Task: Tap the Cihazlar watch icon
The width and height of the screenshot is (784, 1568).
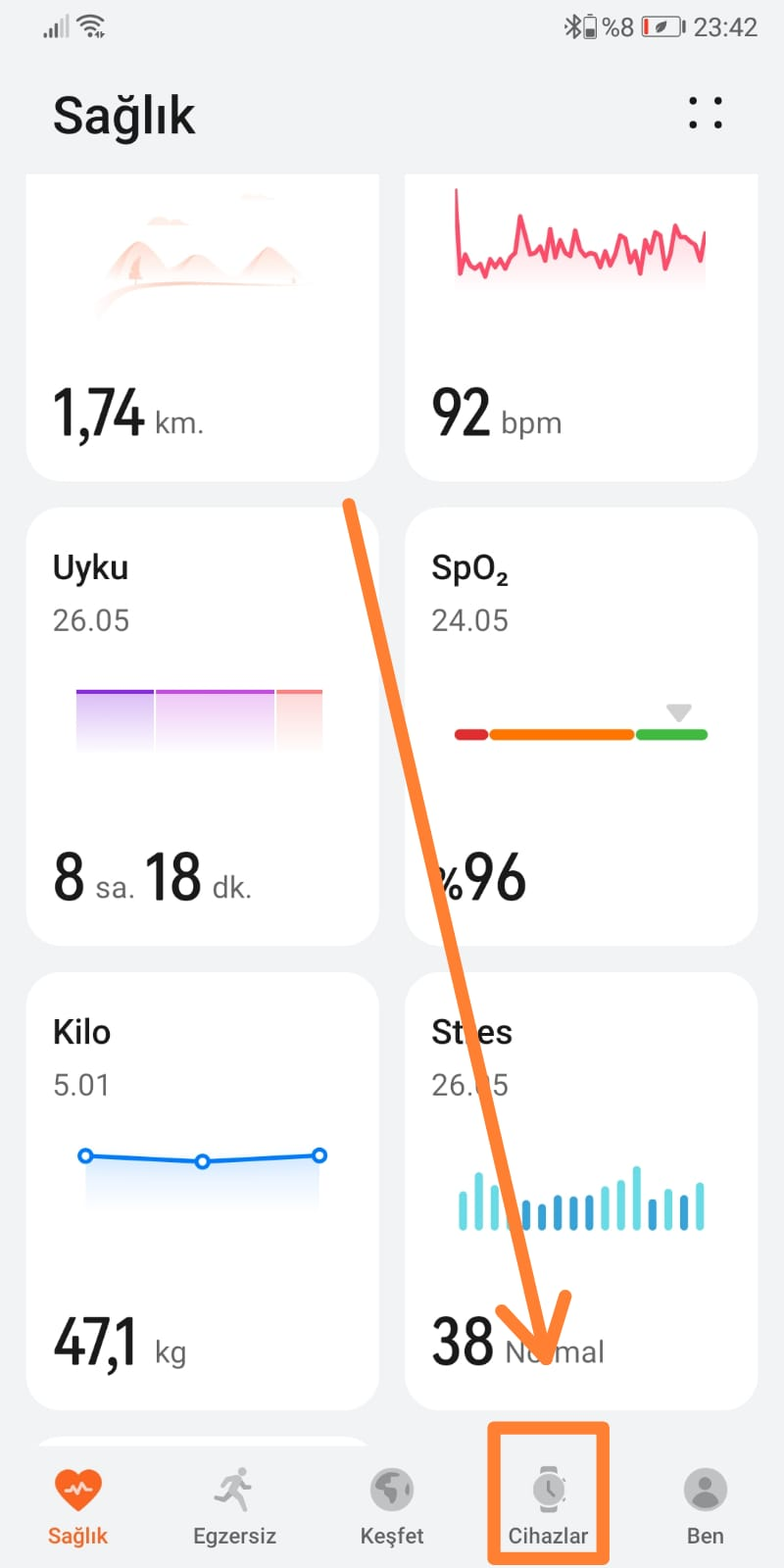Action: tap(549, 1490)
